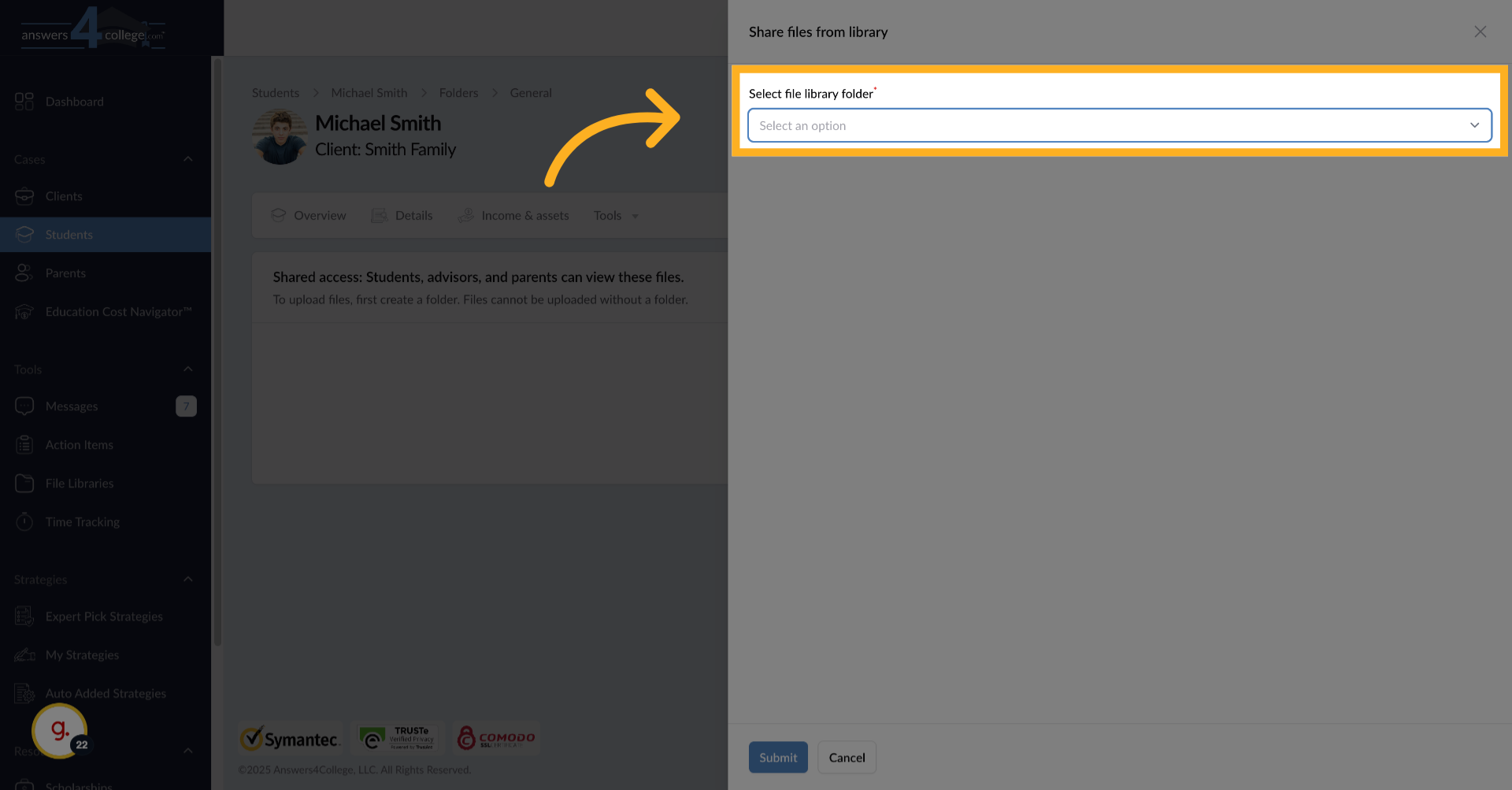1512x790 pixels.
Task: Click Michael Smith's profile photo
Action: tap(279, 136)
